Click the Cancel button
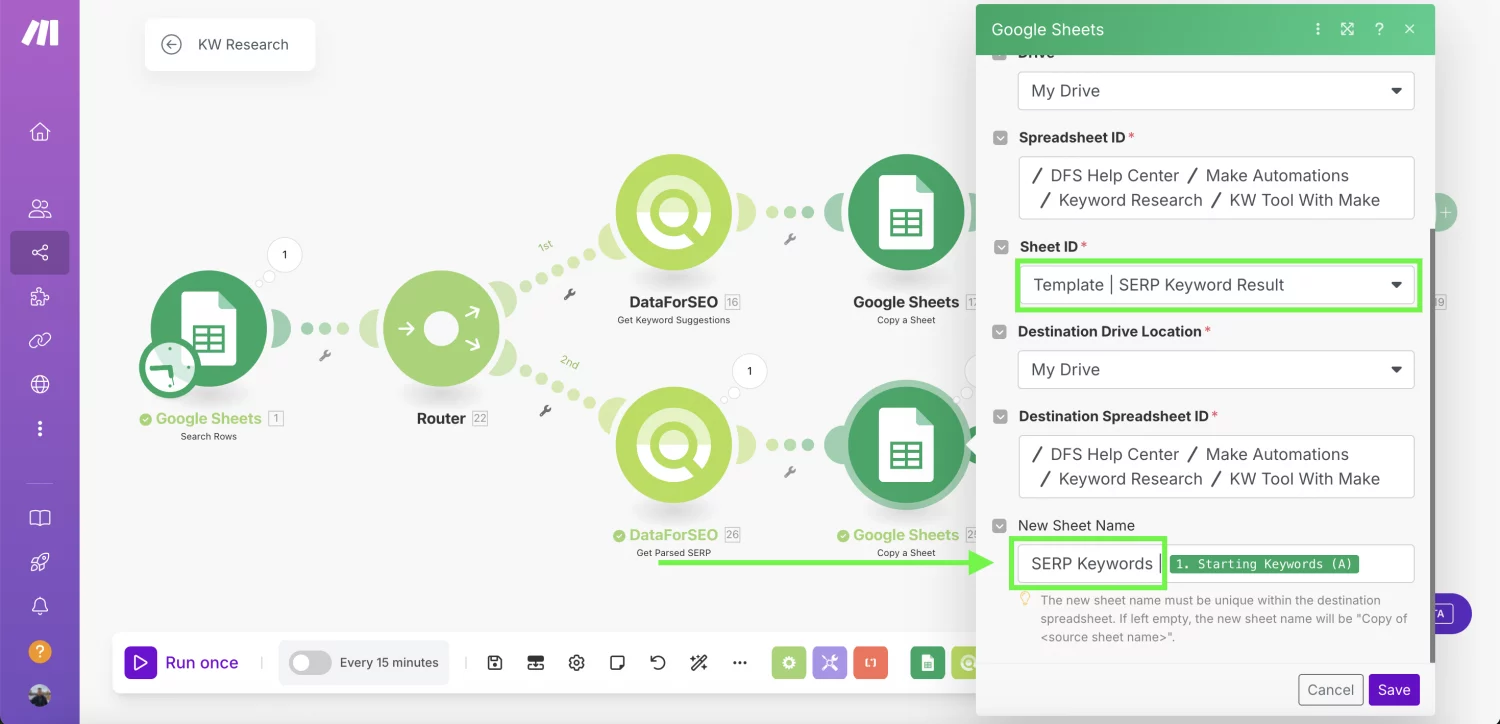Image resolution: width=1500 pixels, height=724 pixels. tap(1331, 689)
